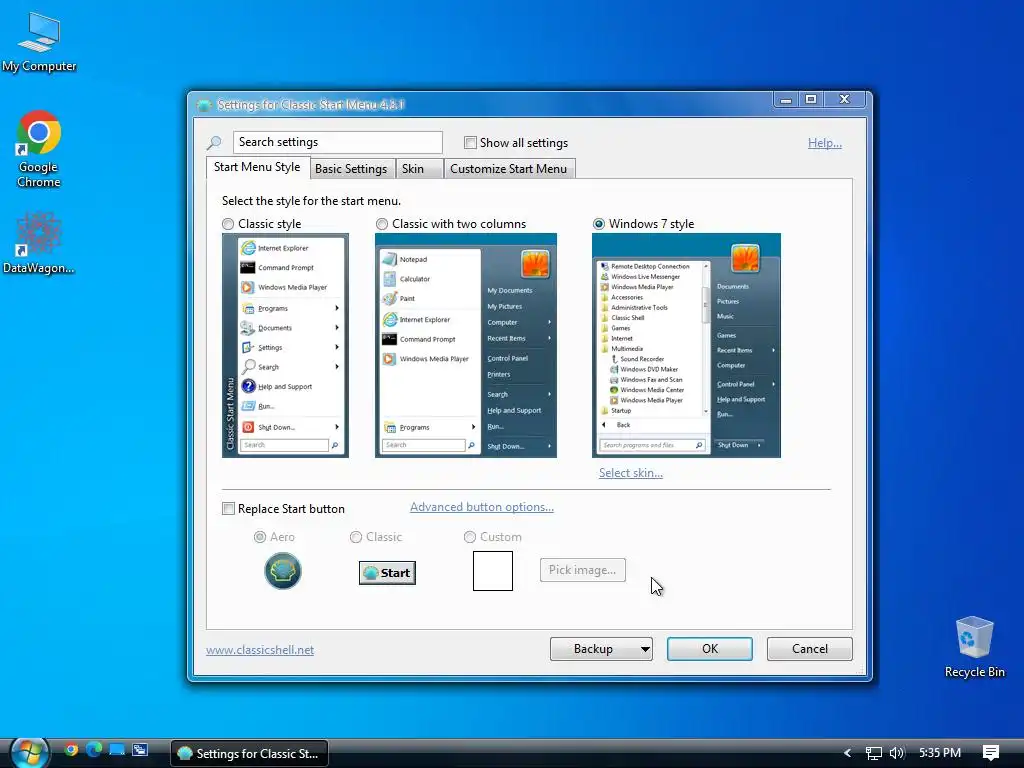Visit the www.classicshell.net link

tap(260, 650)
